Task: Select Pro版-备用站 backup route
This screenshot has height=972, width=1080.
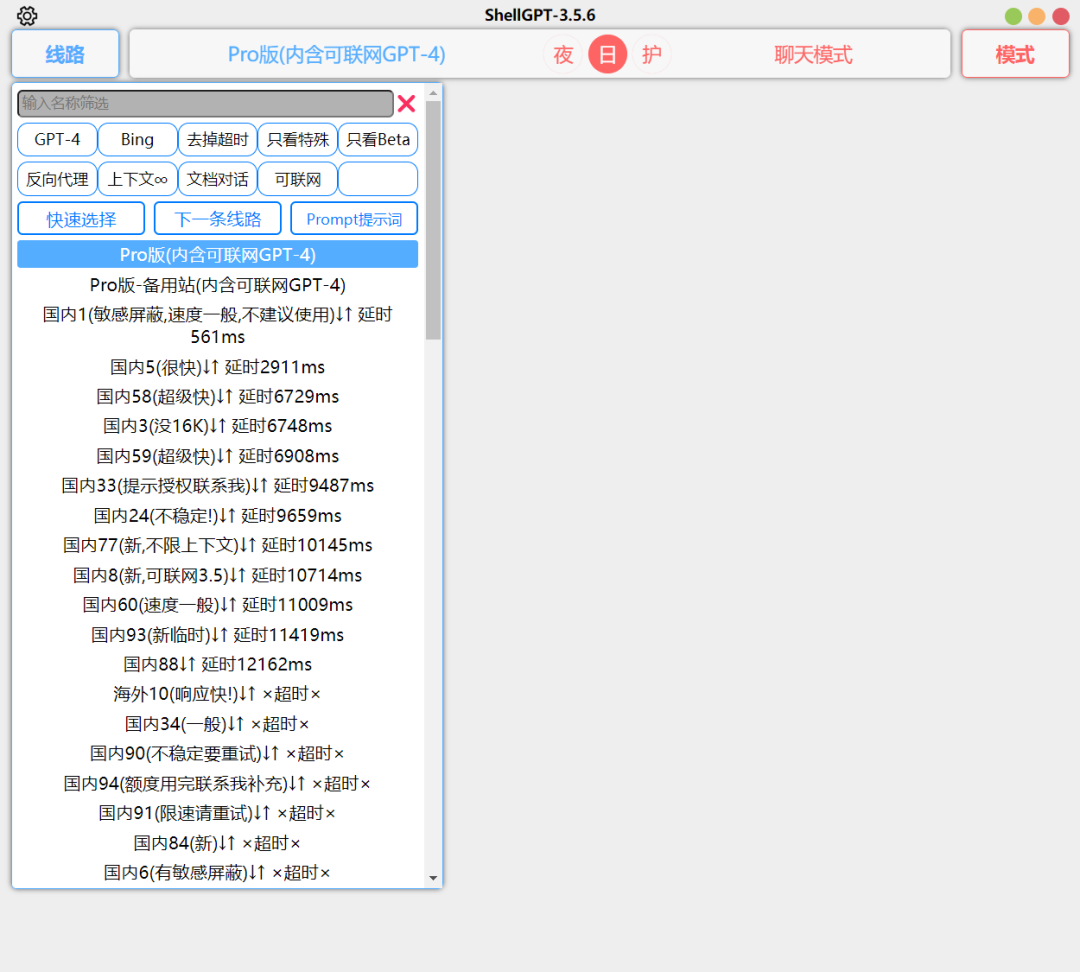Action: click(217, 285)
